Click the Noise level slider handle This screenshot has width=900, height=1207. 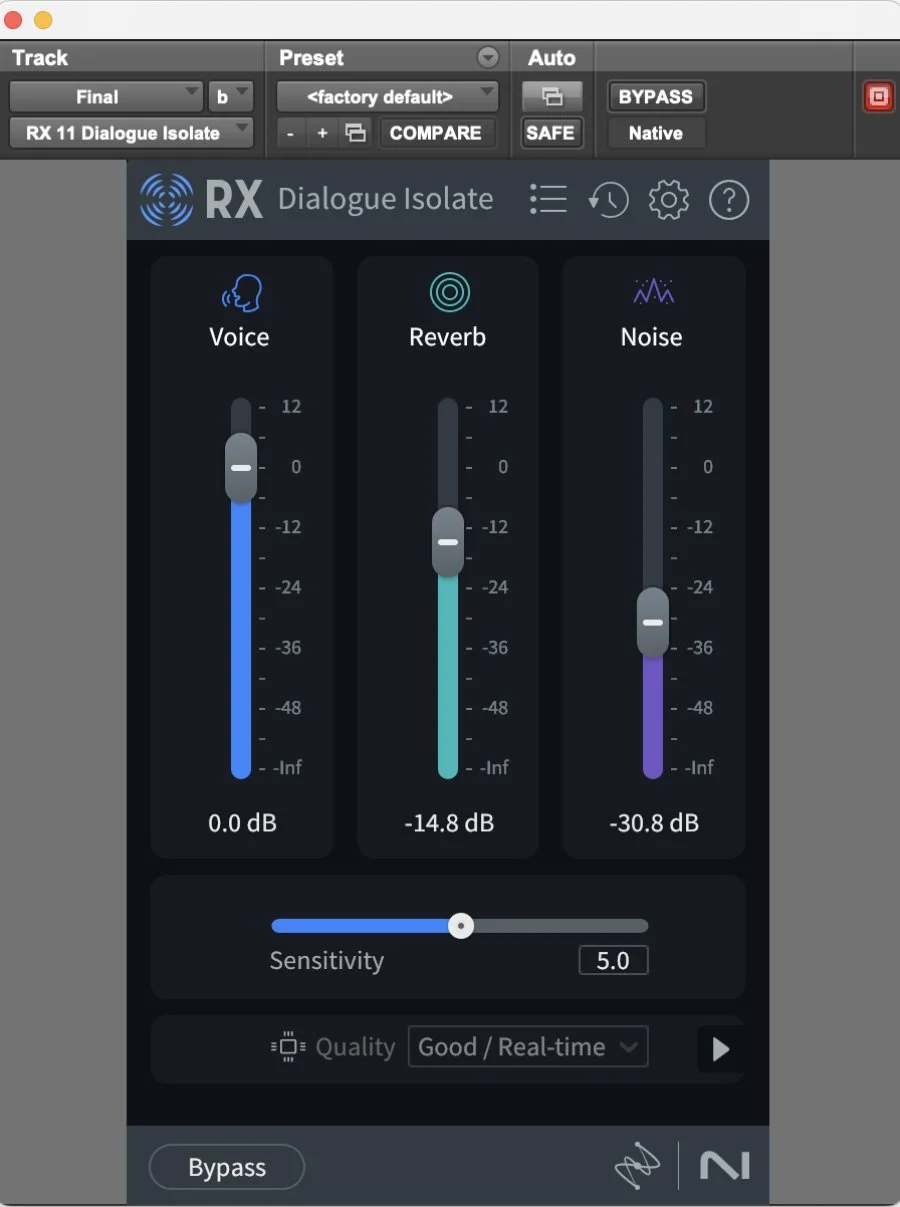tap(653, 622)
